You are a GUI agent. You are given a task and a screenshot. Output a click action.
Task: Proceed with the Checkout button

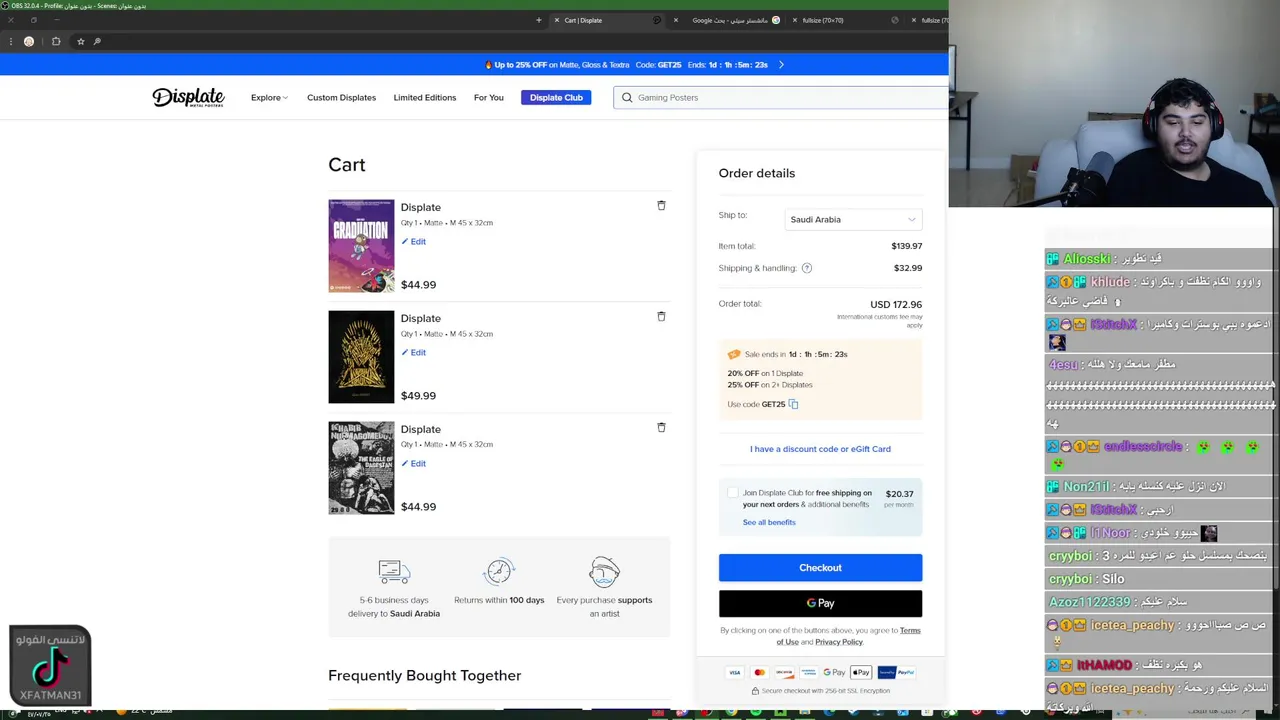[820, 568]
